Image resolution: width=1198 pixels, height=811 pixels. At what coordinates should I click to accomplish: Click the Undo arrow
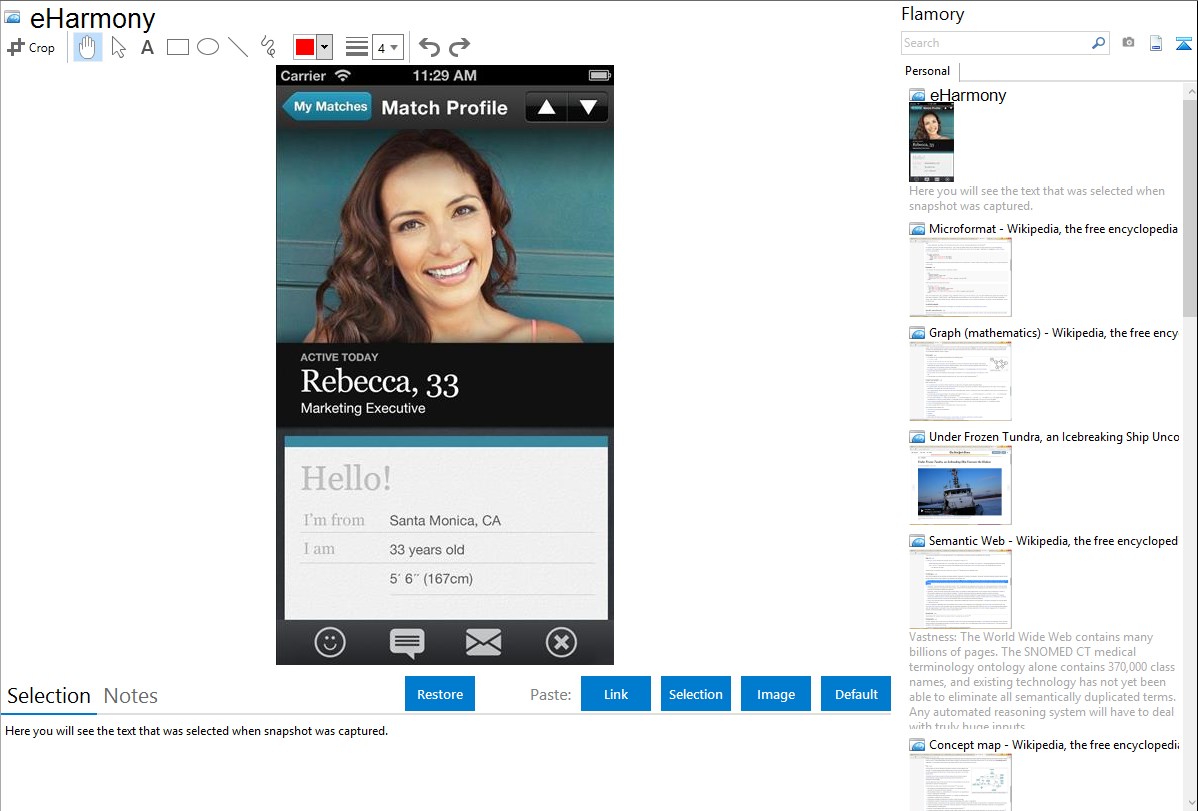[x=429, y=45]
